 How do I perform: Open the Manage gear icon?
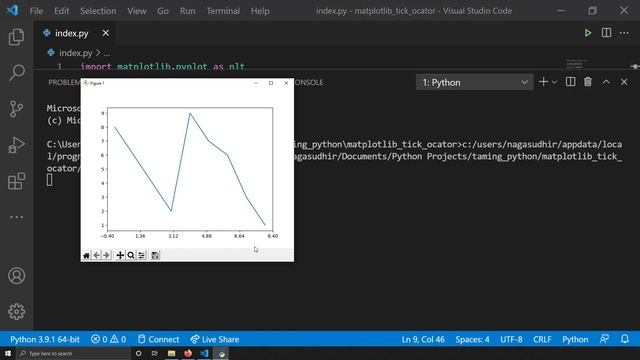[16, 312]
